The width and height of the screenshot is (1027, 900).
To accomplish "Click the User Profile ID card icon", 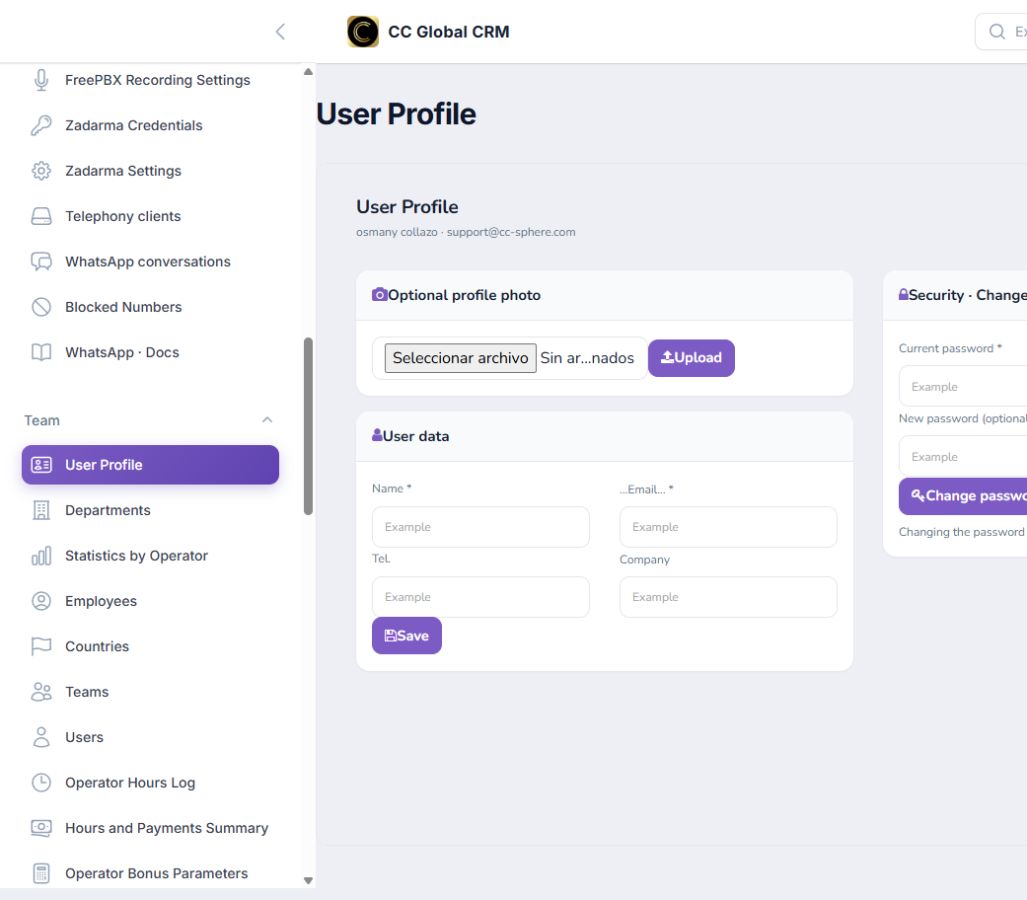I will [x=41, y=465].
